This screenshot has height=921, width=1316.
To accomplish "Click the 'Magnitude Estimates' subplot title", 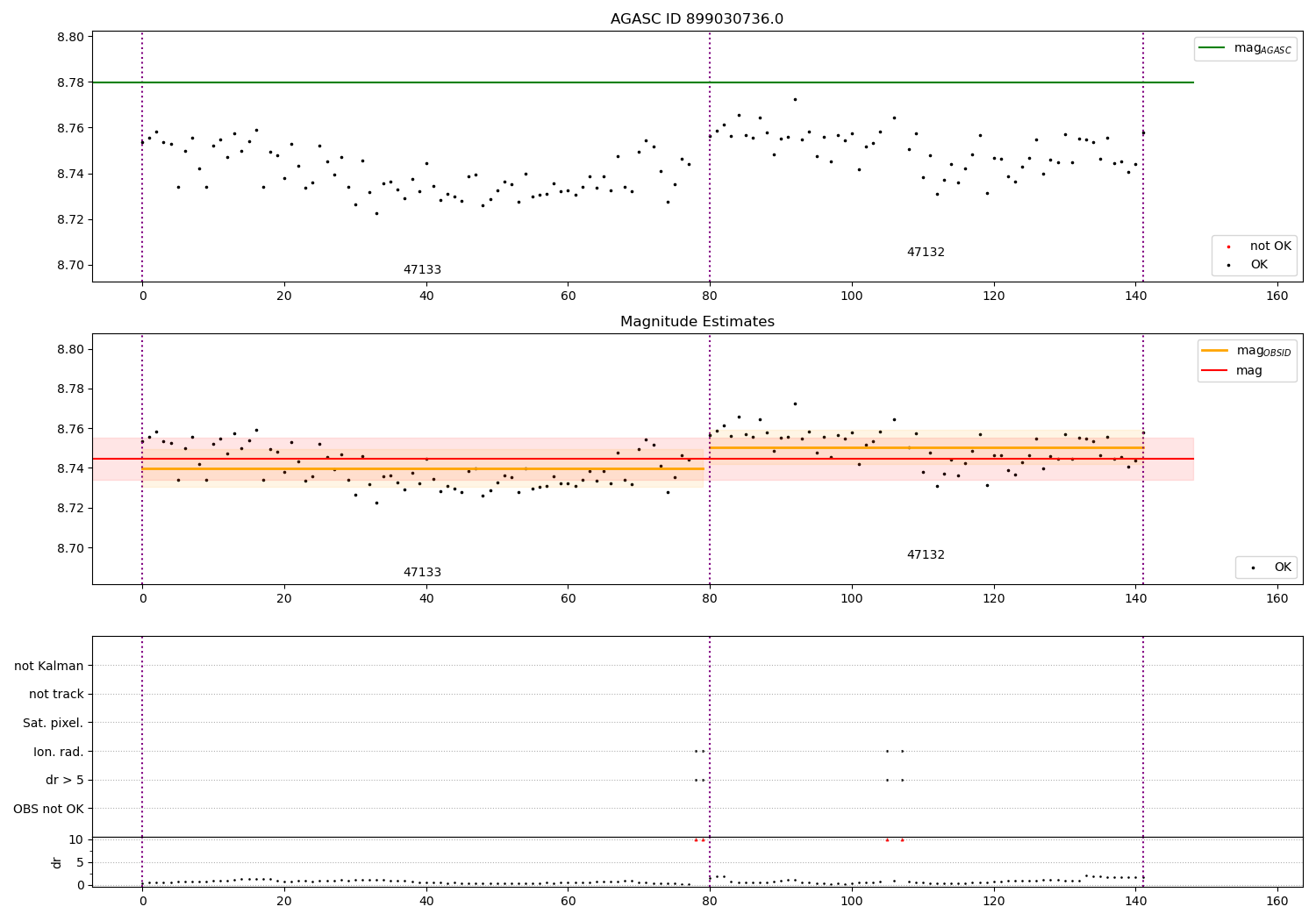I will [697, 322].
